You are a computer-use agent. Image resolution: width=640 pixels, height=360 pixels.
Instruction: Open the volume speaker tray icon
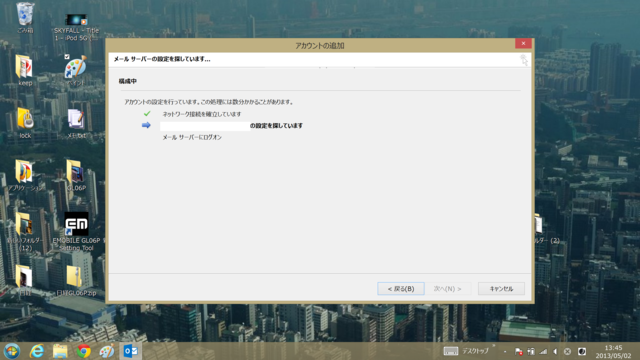tap(555, 351)
